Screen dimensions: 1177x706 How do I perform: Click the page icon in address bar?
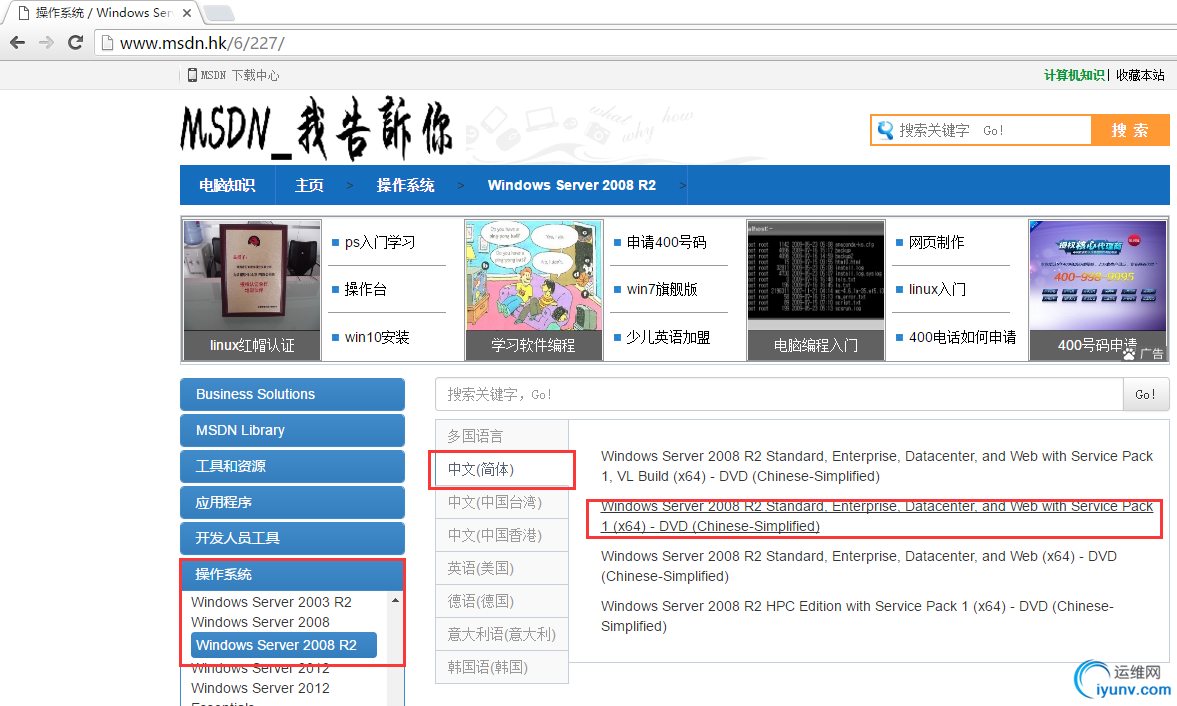[x=107, y=43]
